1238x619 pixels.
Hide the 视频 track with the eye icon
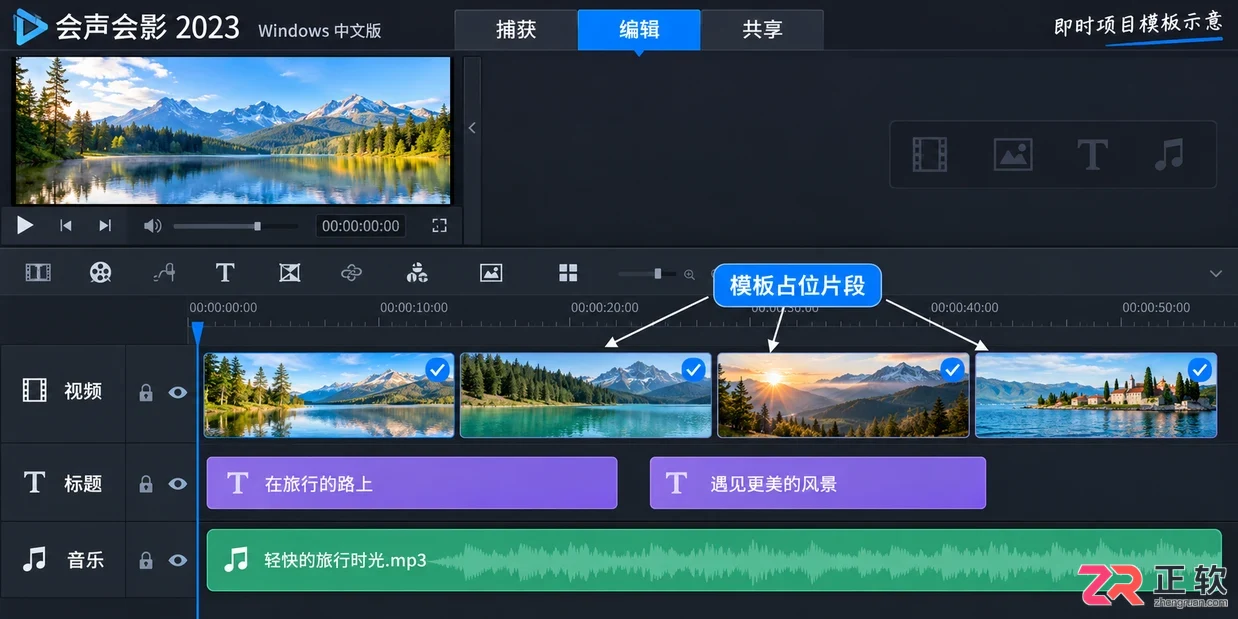point(178,393)
